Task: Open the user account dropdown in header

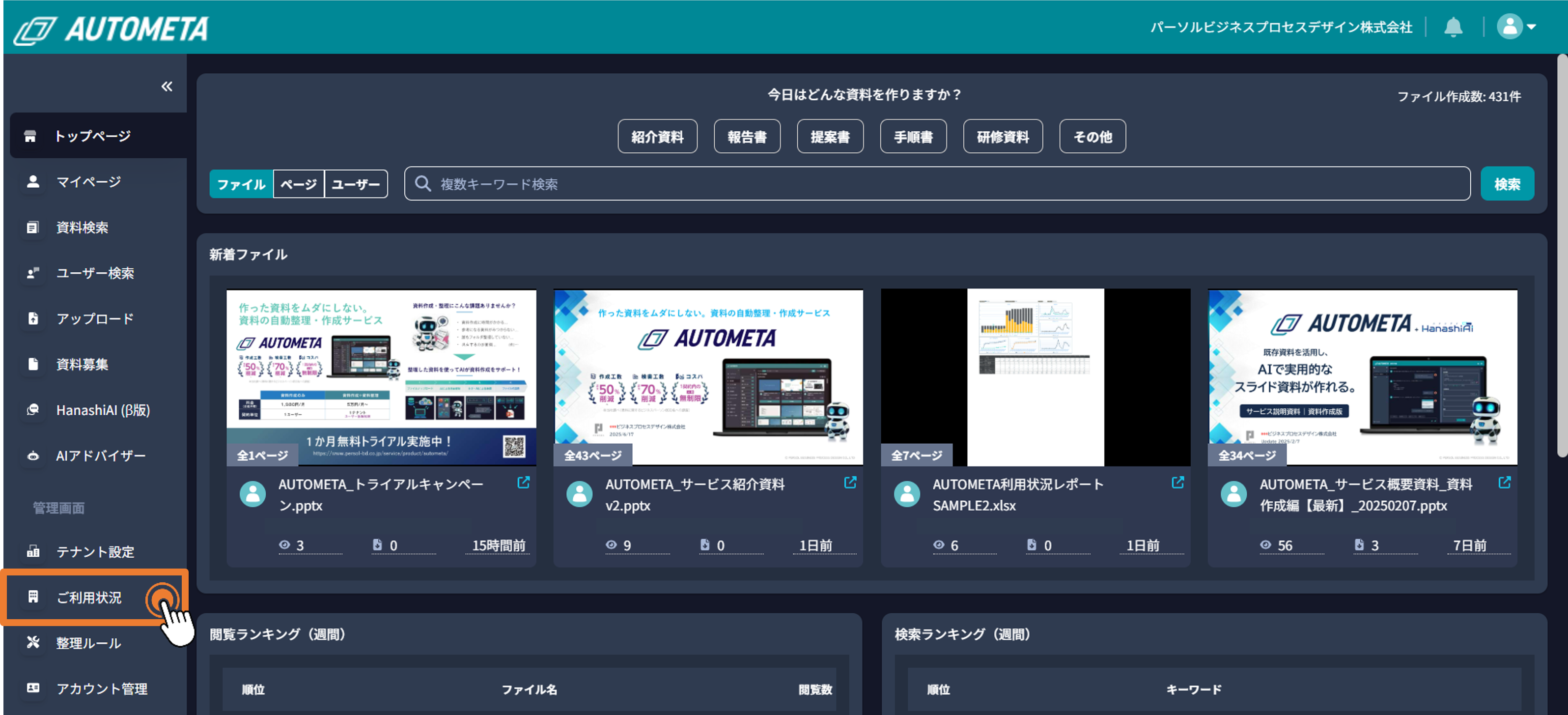Action: (1515, 27)
